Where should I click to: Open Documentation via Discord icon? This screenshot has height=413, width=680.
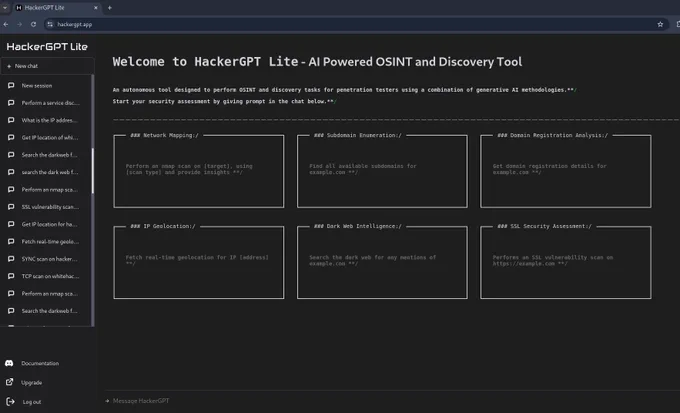click(x=32, y=363)
